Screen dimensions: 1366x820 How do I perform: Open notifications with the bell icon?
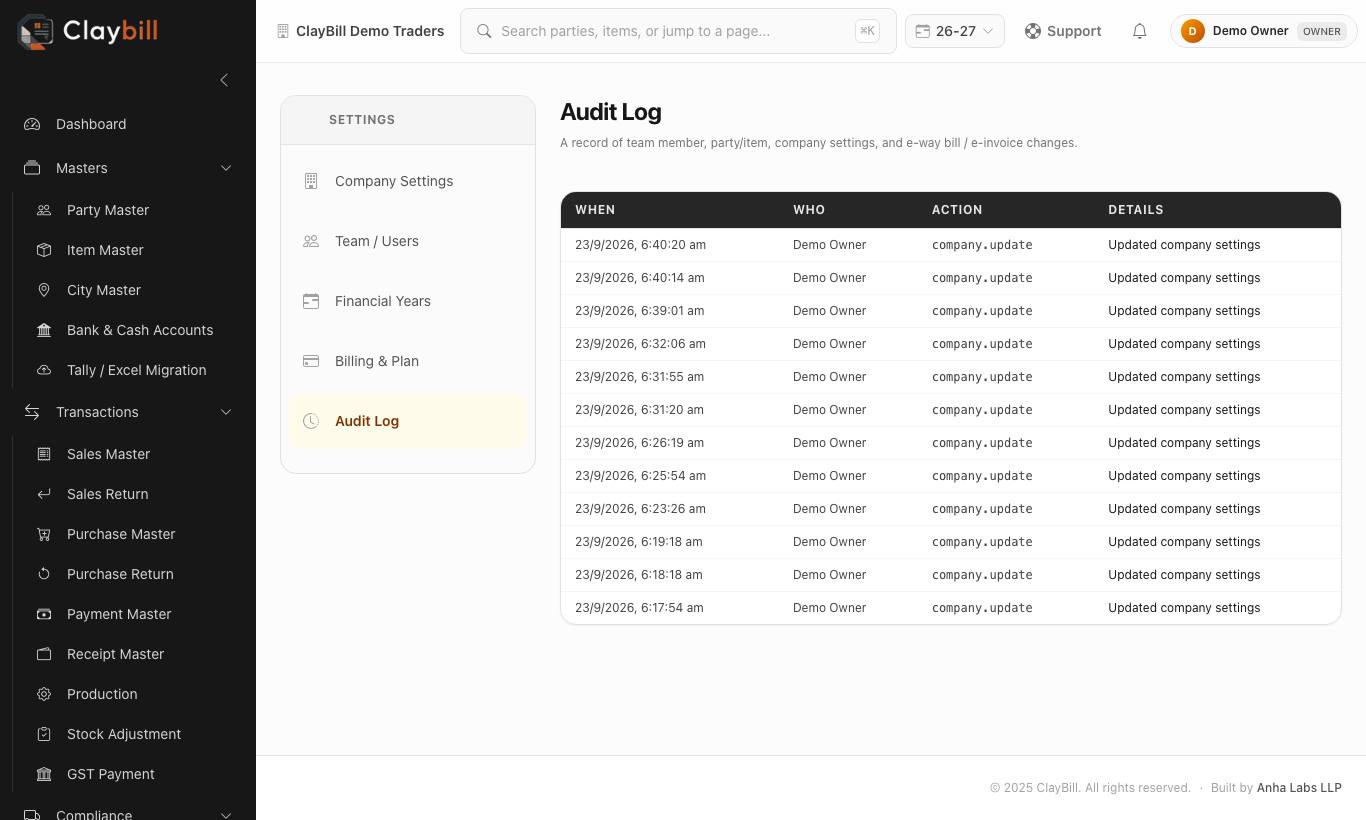[x=1139, y=31]
